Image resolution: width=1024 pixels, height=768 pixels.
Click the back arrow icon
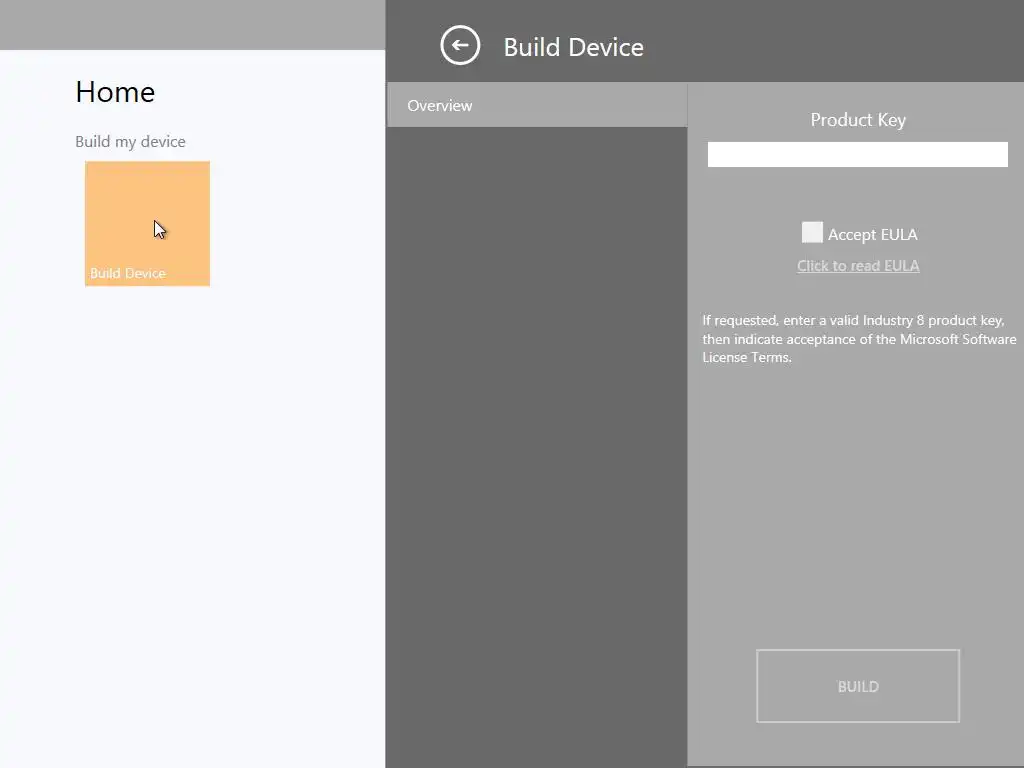(x=460, y=45)
